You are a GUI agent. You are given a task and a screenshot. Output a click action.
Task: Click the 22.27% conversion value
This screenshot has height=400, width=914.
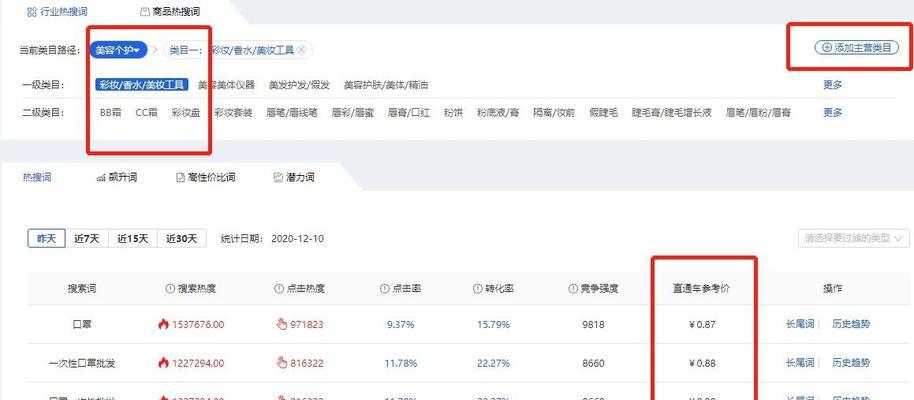tap(493, 363)
